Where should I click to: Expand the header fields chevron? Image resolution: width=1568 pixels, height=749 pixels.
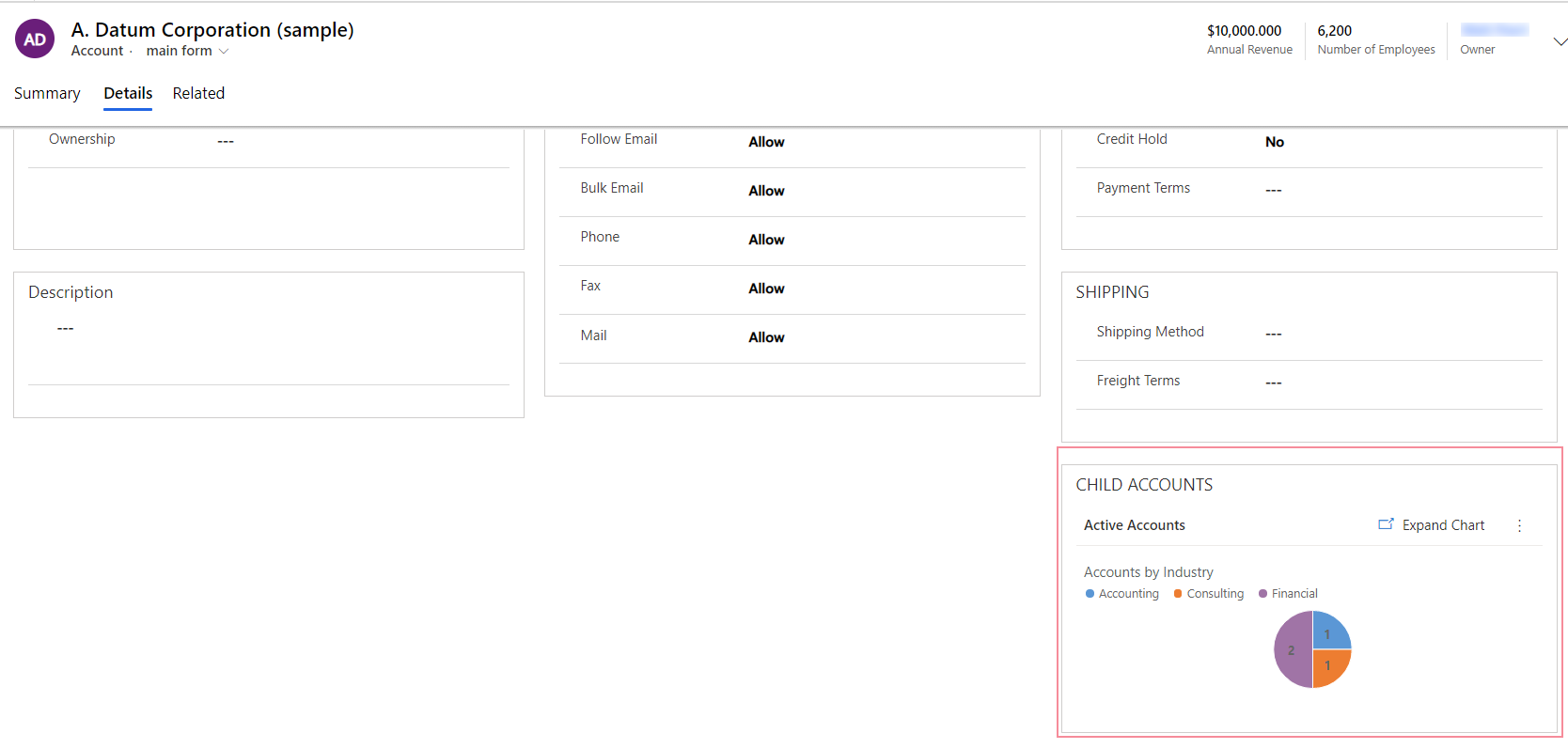click(x=1560, y=41)
